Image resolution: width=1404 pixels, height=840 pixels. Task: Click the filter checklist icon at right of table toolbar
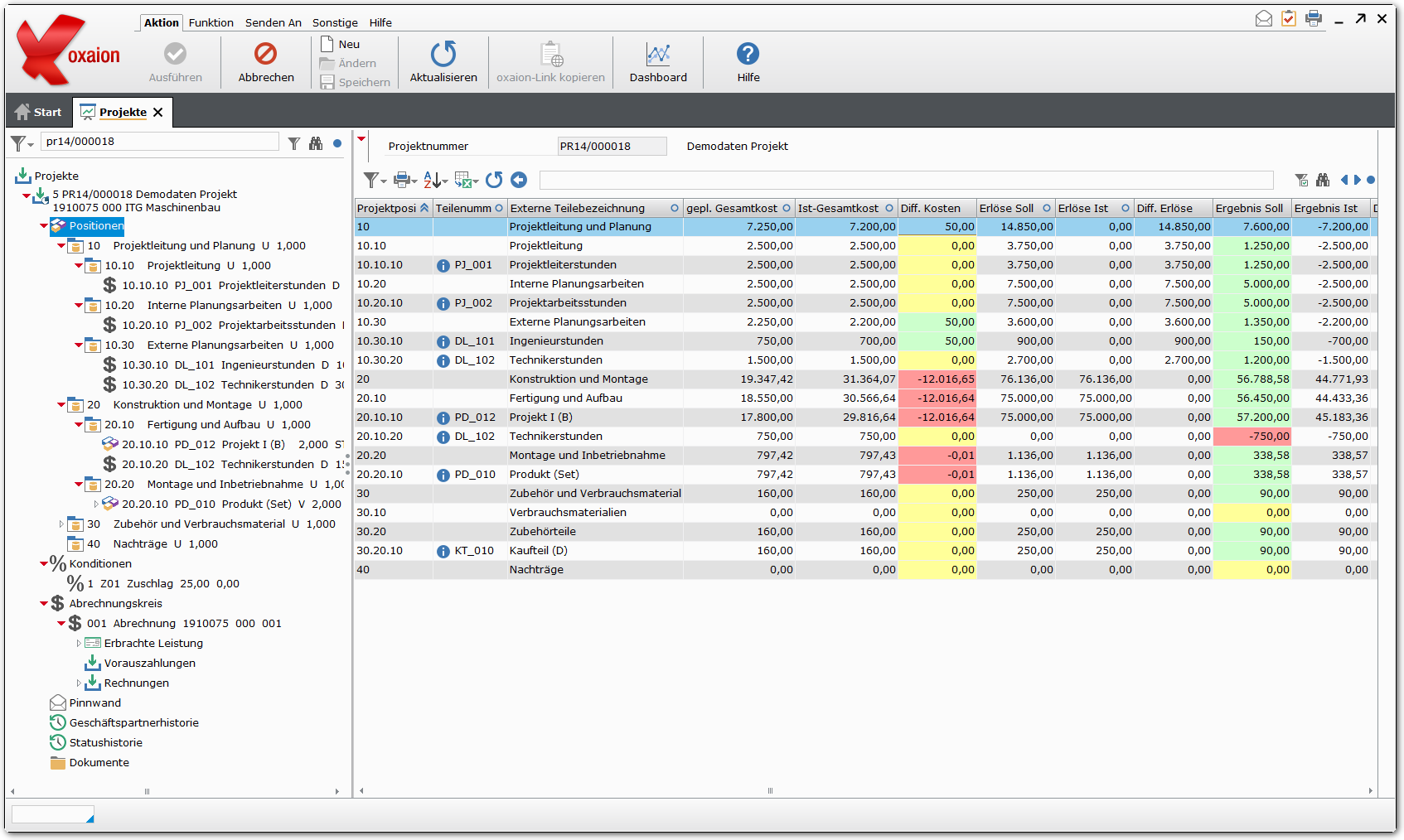point(1302,180)
